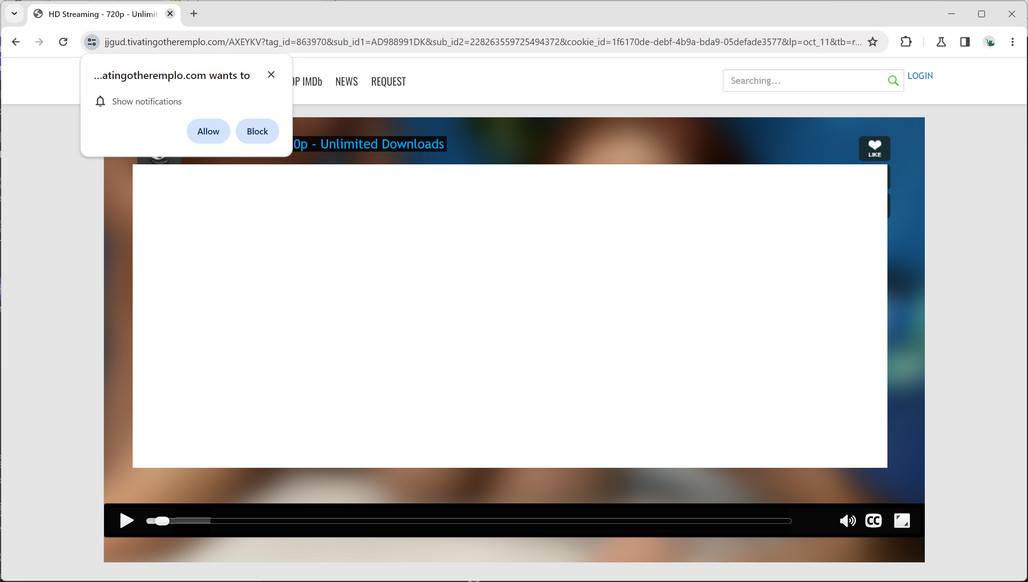Screen dimensions: 1028x582
Task: Select the REQUEST menu item
Action: coord(388,81)
